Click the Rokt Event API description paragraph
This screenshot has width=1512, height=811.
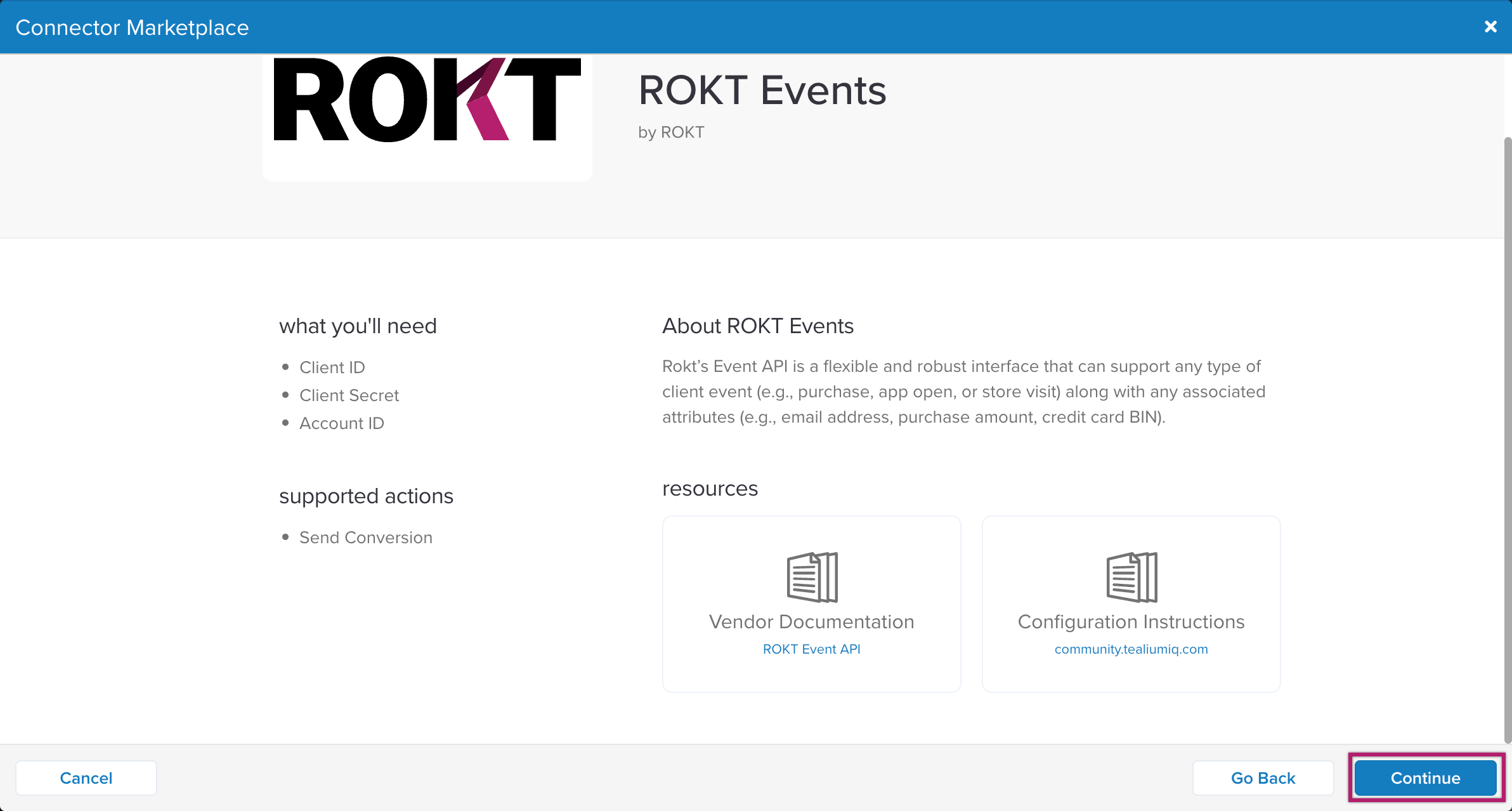coord(963,392)
